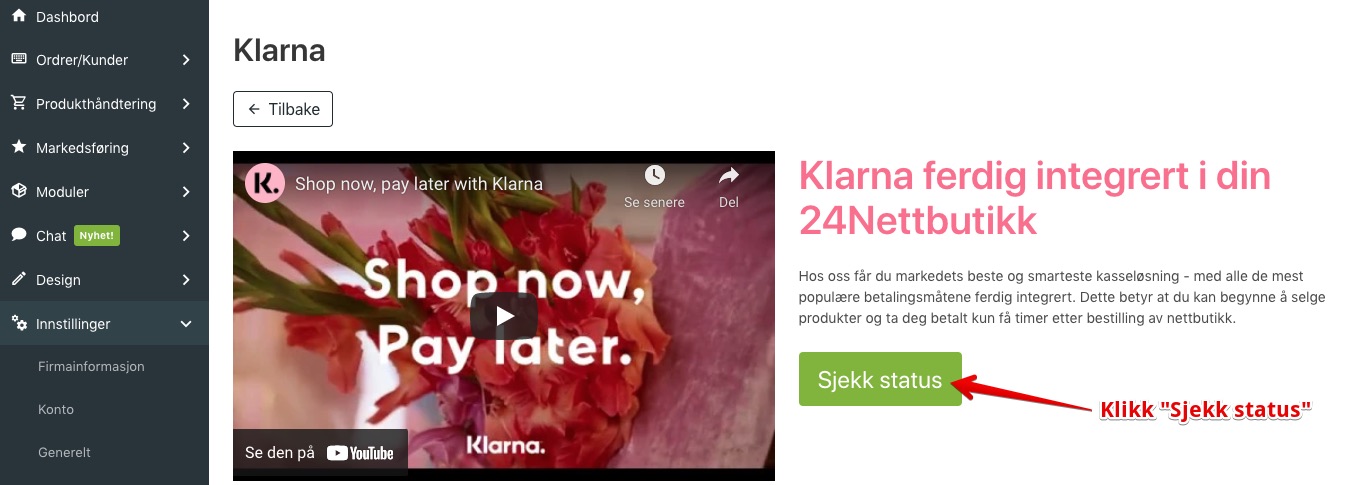Image resolution: width=1364 pixels, height=485 pixels.
Task: Click the green Sjekk status button
Action: 880,379
